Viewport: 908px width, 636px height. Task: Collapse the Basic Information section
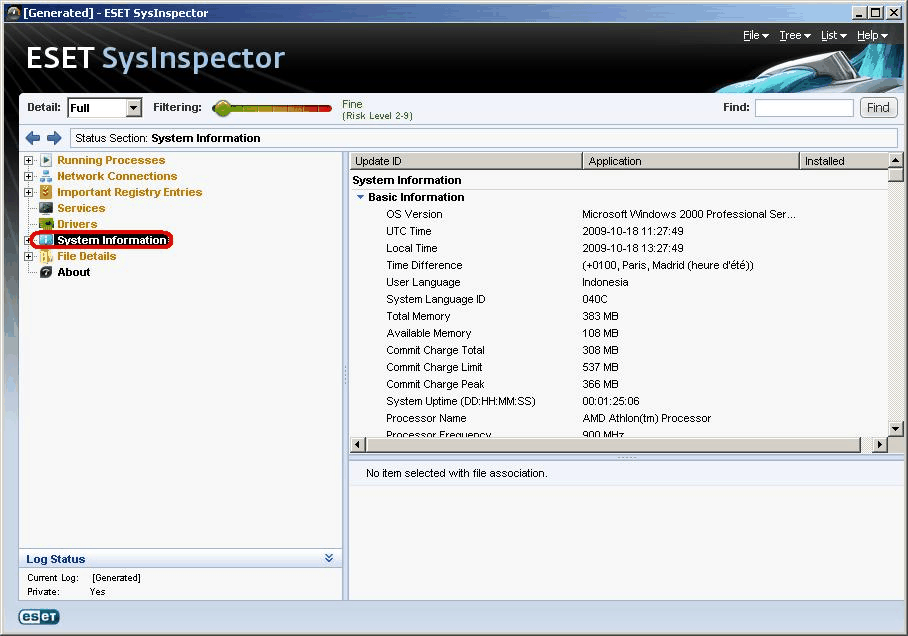[x=360, y=197]
